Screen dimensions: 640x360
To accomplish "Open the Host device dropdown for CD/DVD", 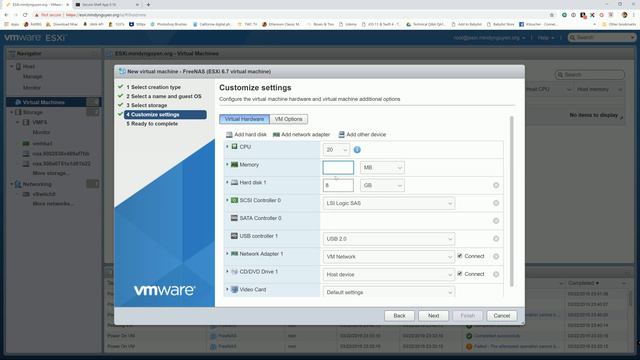I will 389,274.
